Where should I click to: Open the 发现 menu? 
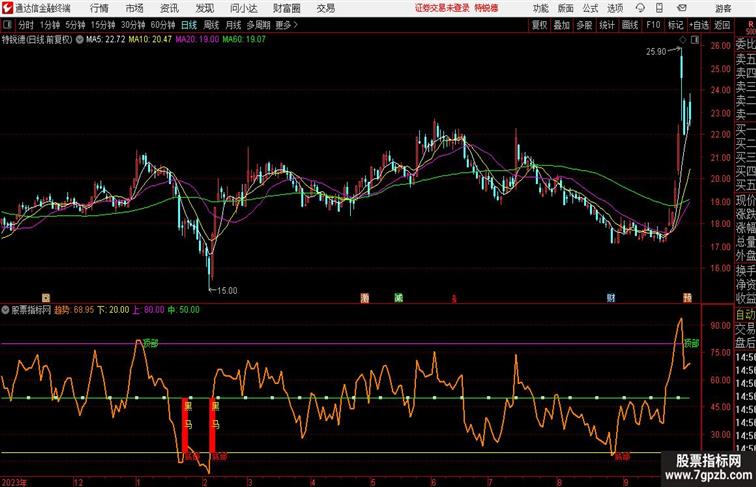(204, 8)
